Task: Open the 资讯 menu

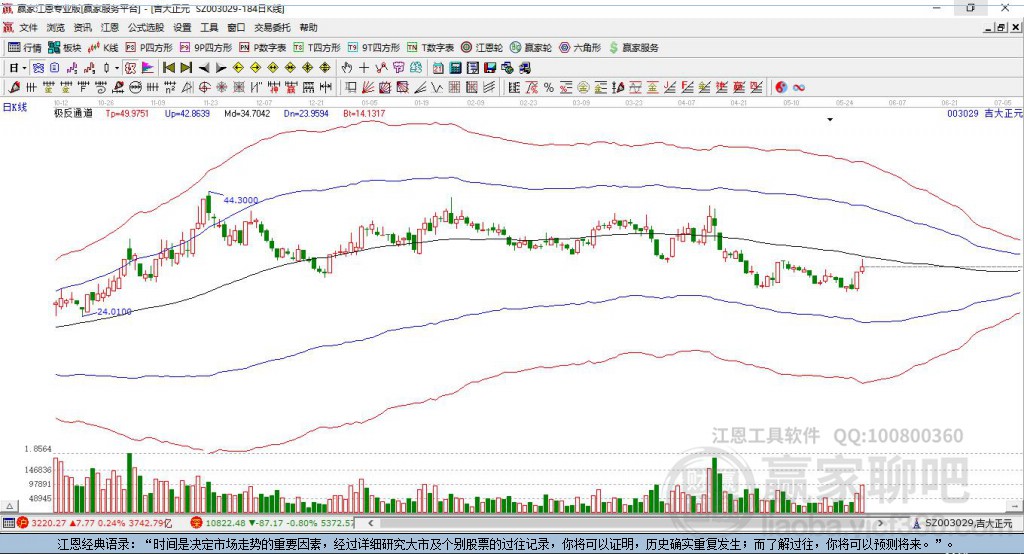Action: 82,27
